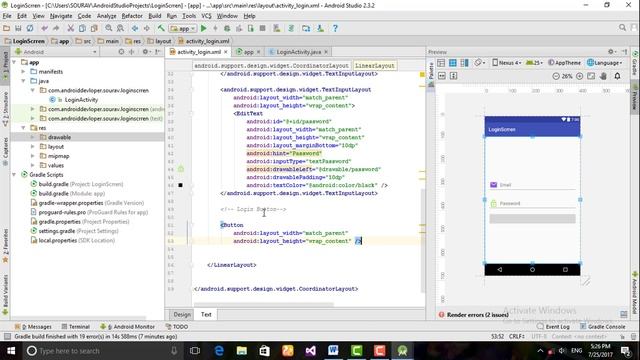Open the API 25 version dropdown
The width and height of the screenshot is (640, 360).
point(533,63)
